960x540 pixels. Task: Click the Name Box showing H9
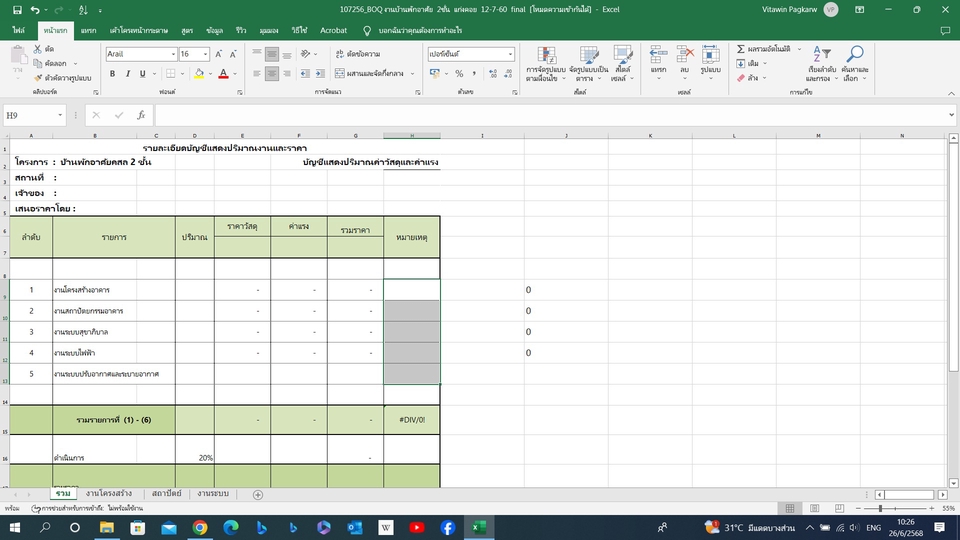click(38, 115)
